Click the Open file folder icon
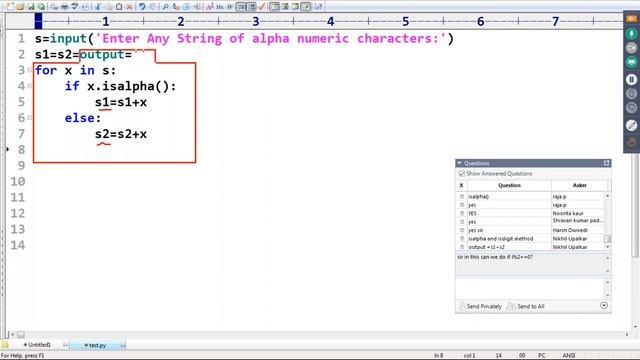This screenshot has height=360, width=640. [20, 6]
